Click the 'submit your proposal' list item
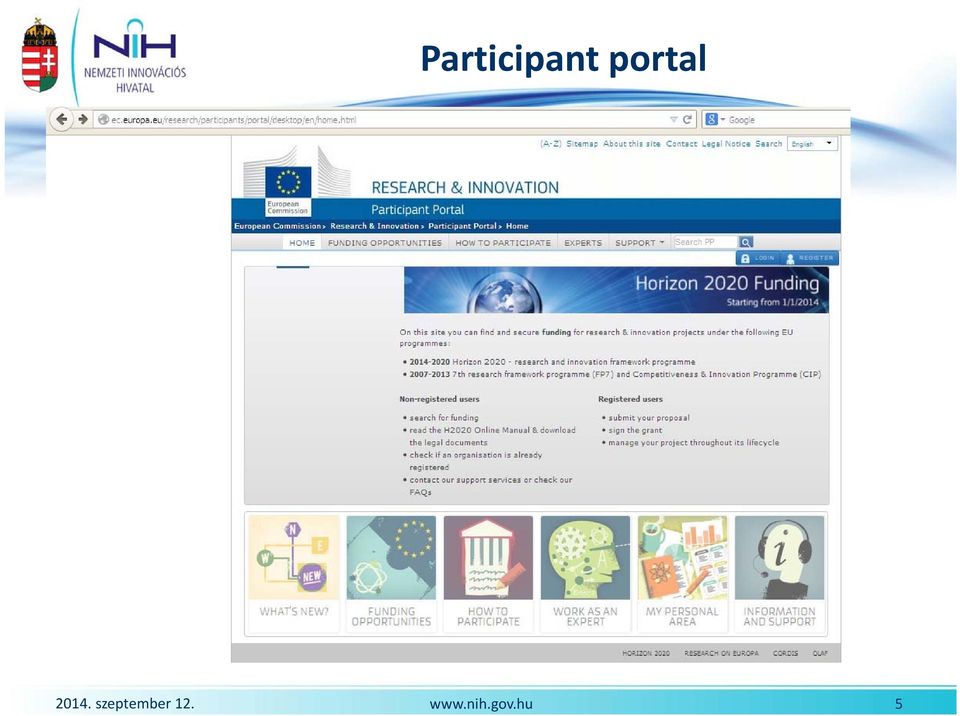The image size is (960, 716). click(x=649, y=418)
